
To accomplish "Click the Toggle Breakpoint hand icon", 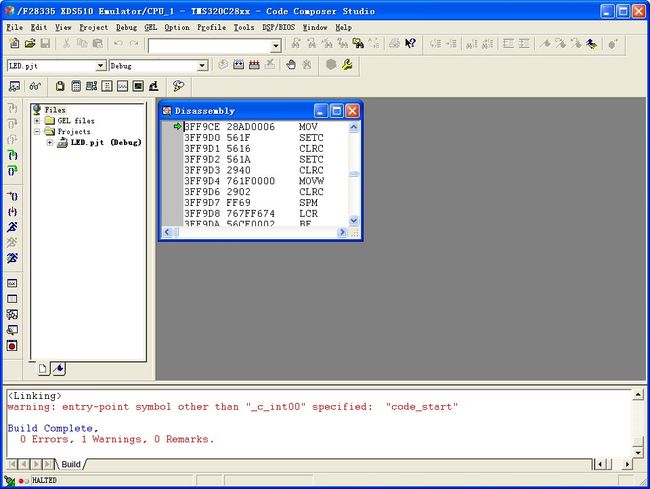I will (x=291, y=65).
